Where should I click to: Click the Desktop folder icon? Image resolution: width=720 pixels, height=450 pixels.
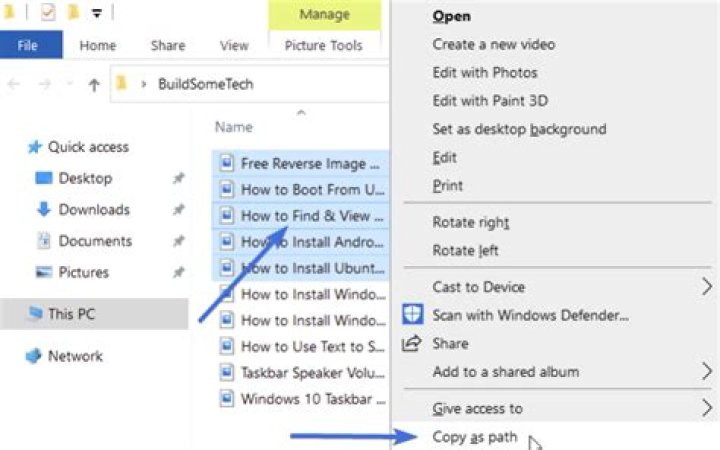coord(44,178)
